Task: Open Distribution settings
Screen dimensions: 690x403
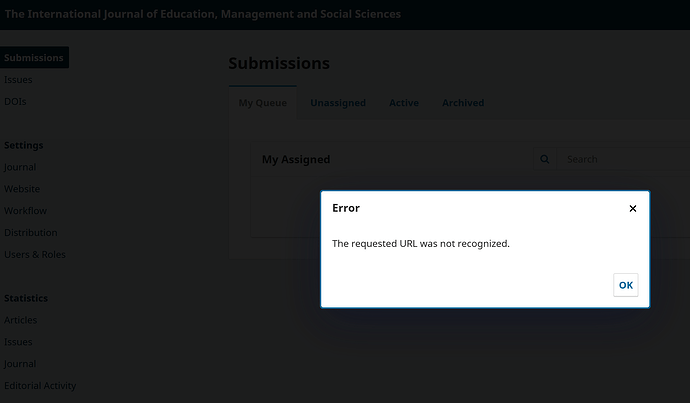Action: [30, 233]
